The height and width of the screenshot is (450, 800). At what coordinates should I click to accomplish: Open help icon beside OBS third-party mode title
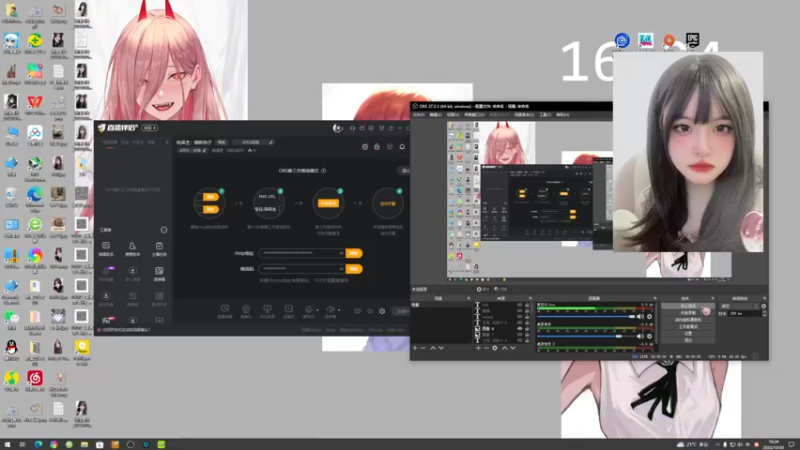pyautogui.click(x=323, y=171)
